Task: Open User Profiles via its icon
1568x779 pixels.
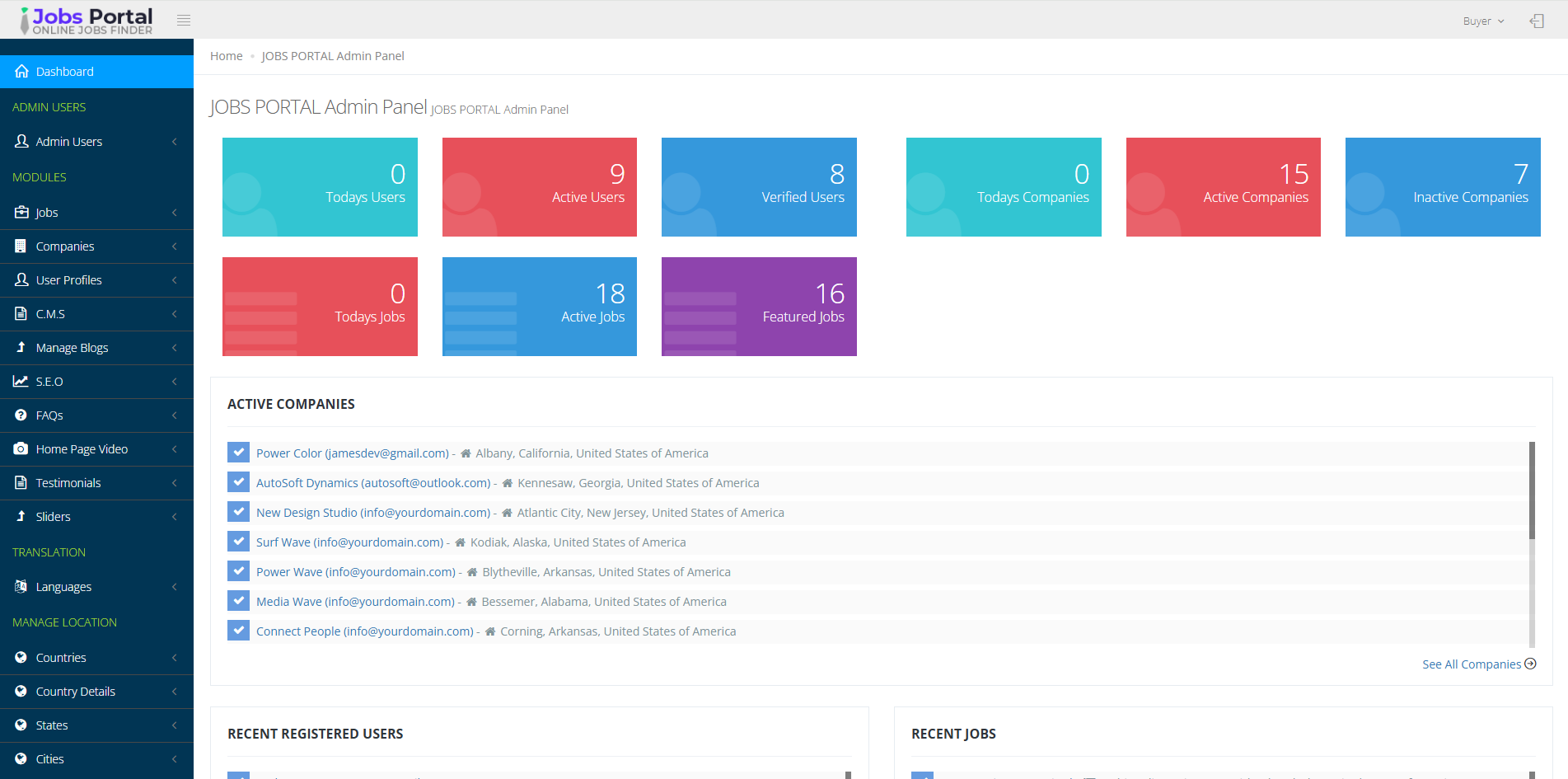Action: 21,279
